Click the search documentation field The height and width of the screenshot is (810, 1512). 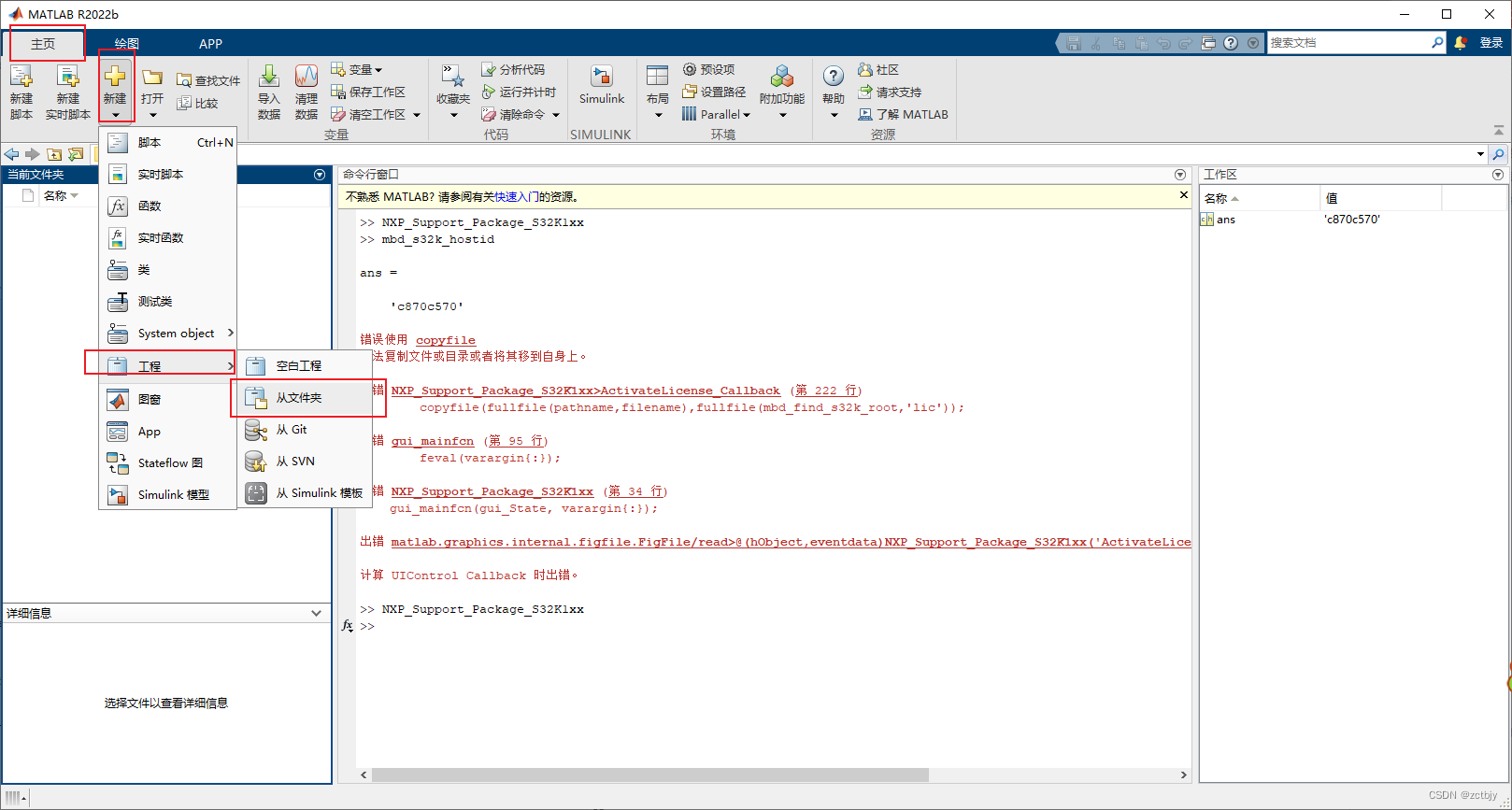(1348, 43)
